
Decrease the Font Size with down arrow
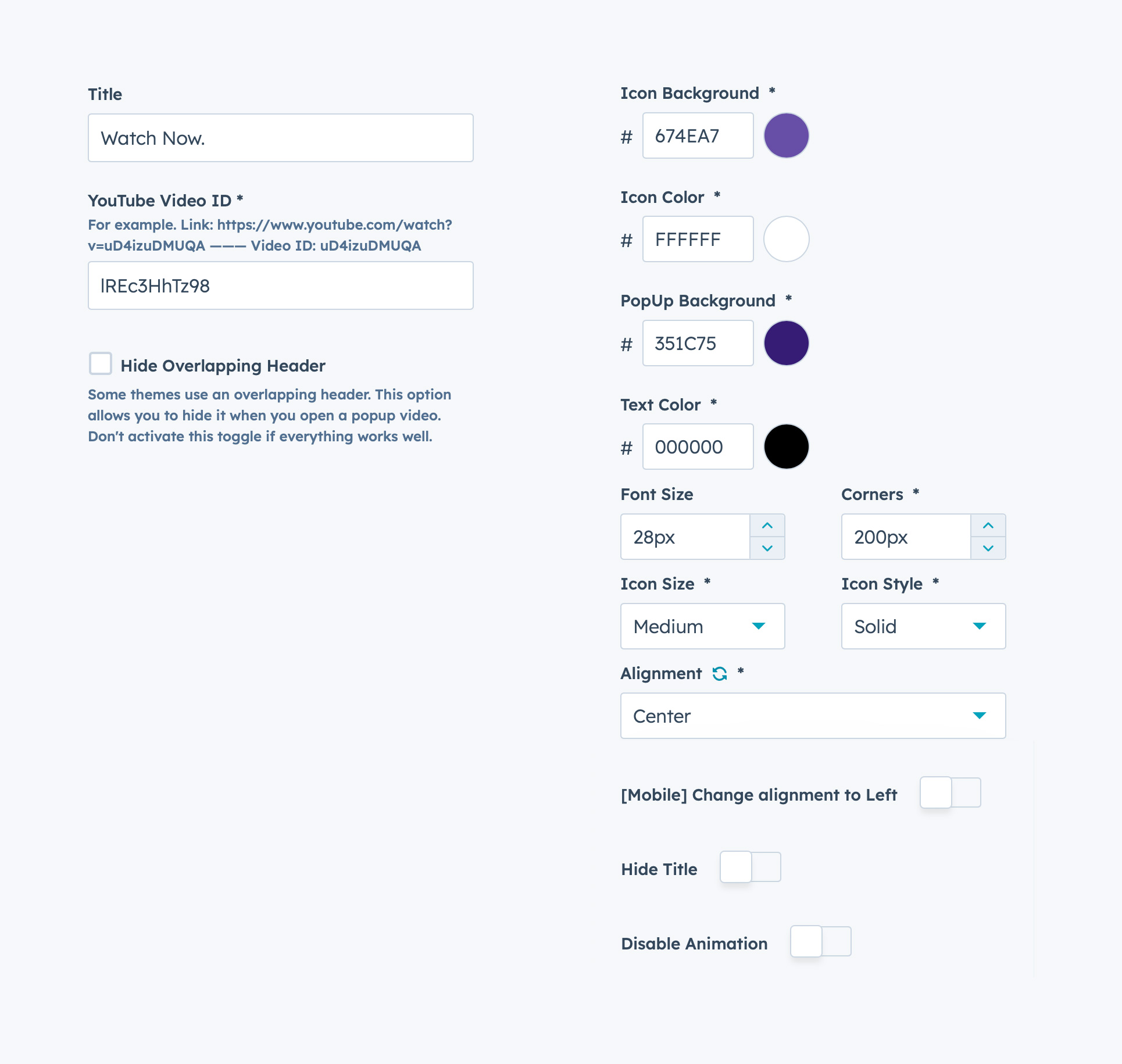pyautogui.click(x=767, y=548)
